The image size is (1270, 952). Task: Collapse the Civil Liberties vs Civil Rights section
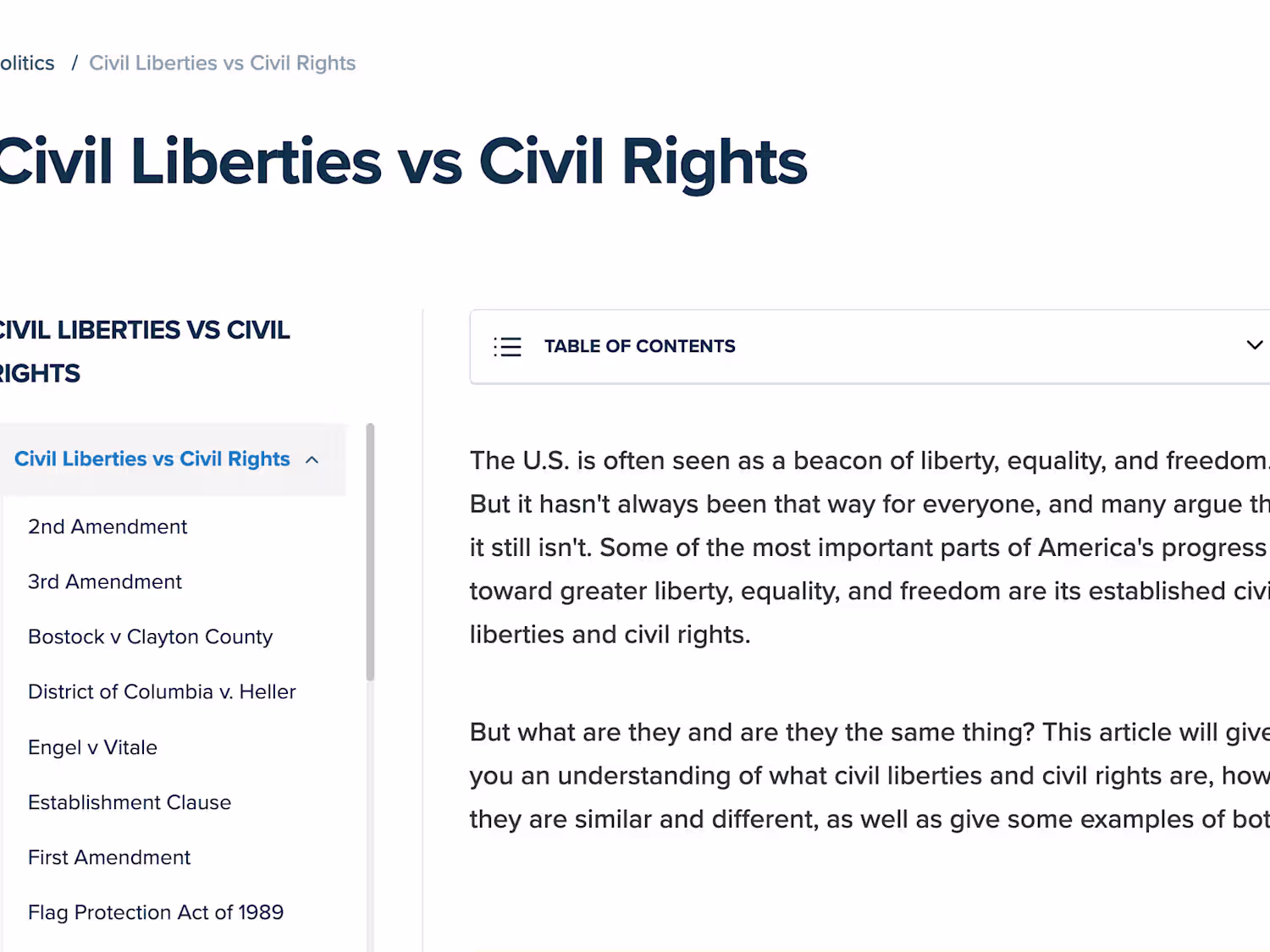coord(312,459)
